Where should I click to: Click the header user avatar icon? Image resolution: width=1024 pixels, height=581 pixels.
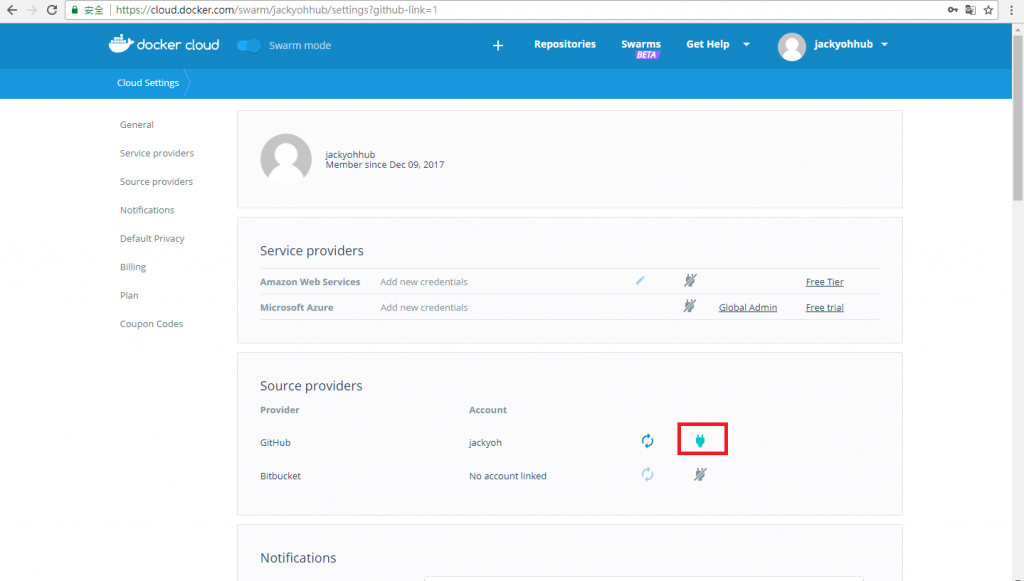pos(792,46)
